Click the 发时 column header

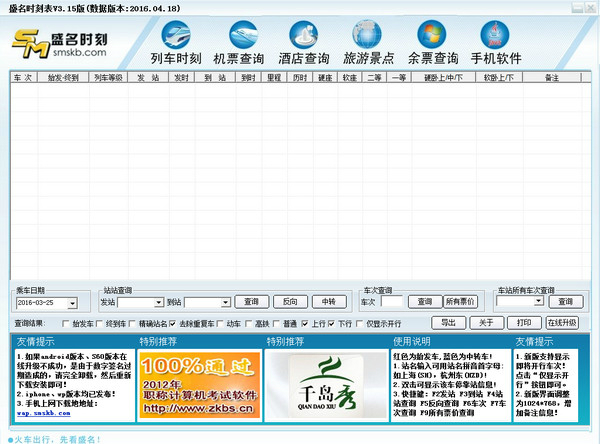(x=182, y=78)
